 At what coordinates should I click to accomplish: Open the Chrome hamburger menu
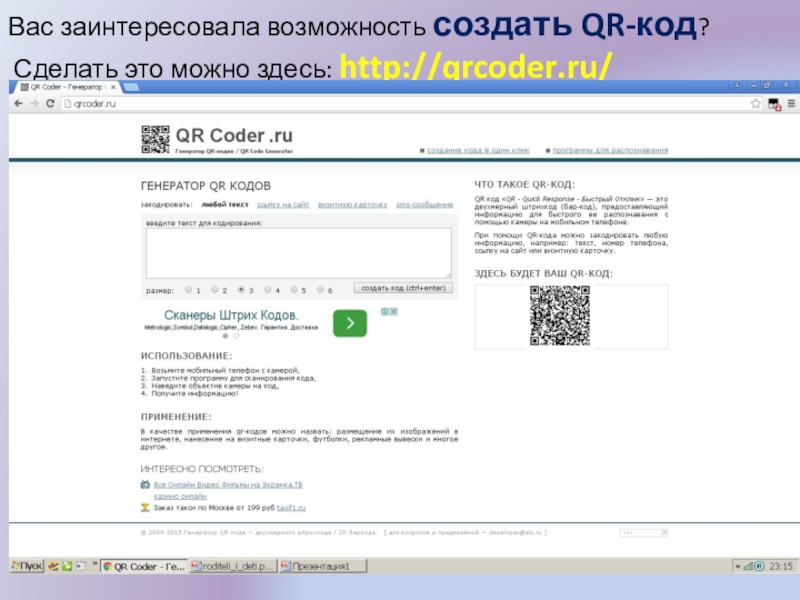point(791,104)
